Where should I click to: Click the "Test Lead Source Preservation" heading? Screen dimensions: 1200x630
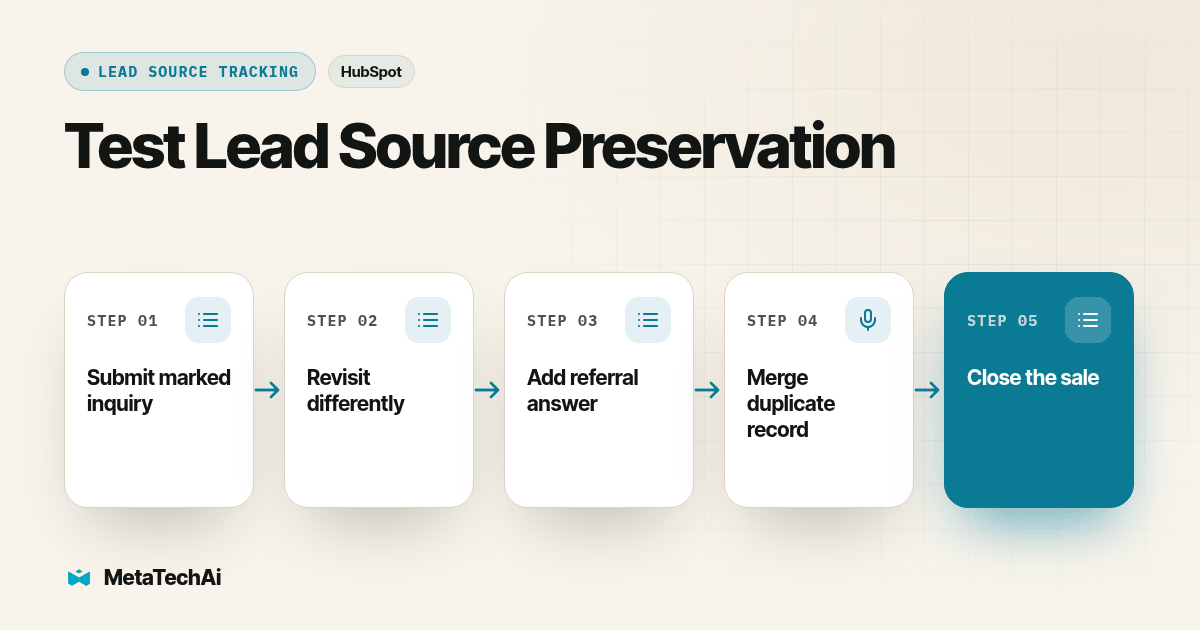tap(480, 147)
